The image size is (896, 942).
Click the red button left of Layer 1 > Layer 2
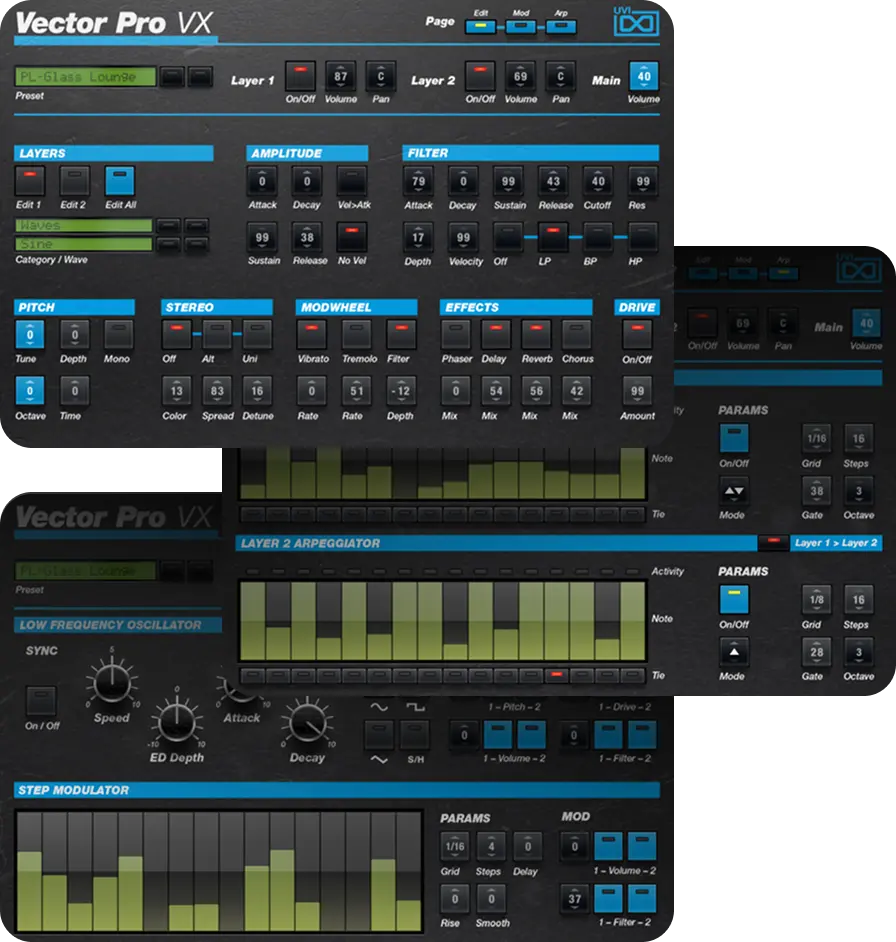point(773,542)
